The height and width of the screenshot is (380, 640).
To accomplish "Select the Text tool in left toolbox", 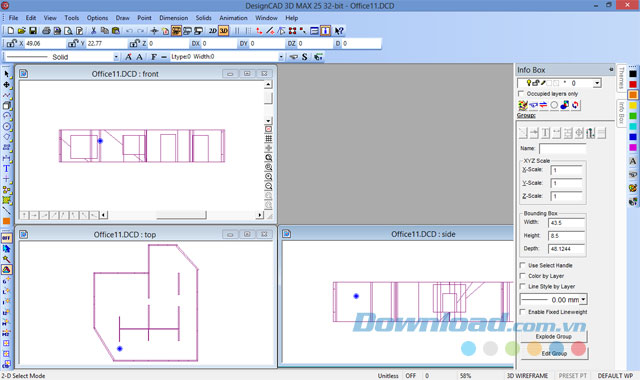I will (x=7, y=169).
